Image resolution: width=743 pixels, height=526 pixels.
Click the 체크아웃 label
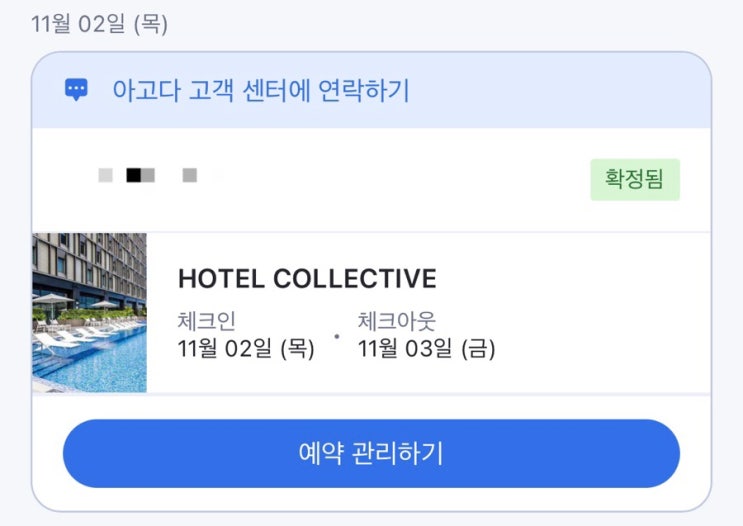coord(397,322)
